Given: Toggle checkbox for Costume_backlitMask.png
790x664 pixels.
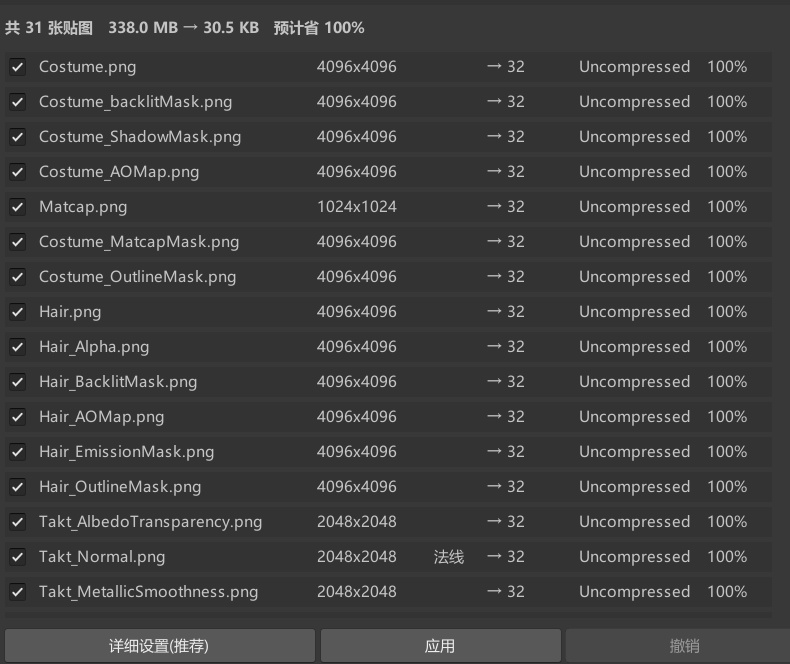Looking at the screenshot, I should pyautogui.click(x=18, y=102).
